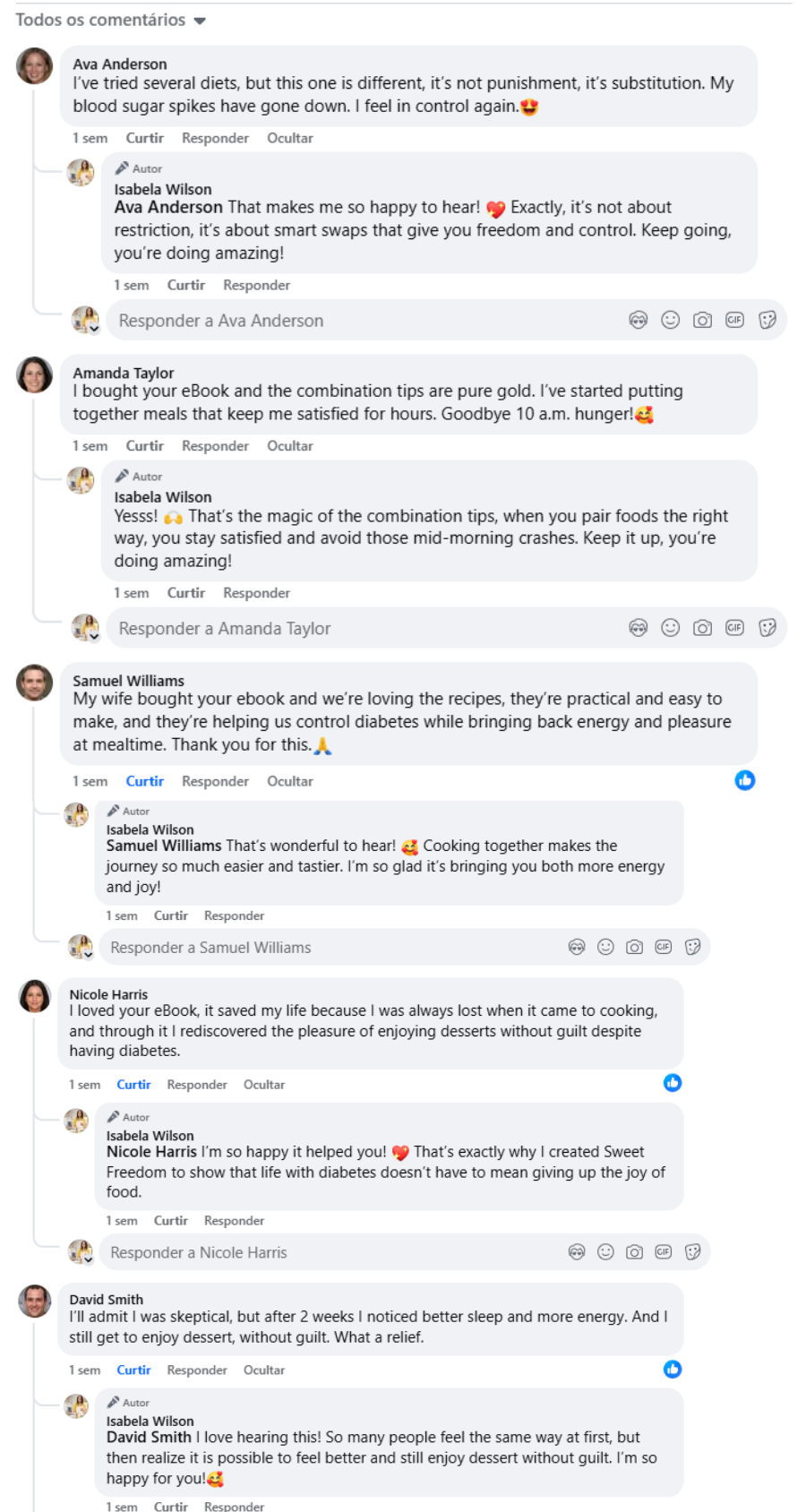806x1512 pixels.
Task: Change commenting identity beside Amanda Taylor reply box
Action: pos(93,636)
